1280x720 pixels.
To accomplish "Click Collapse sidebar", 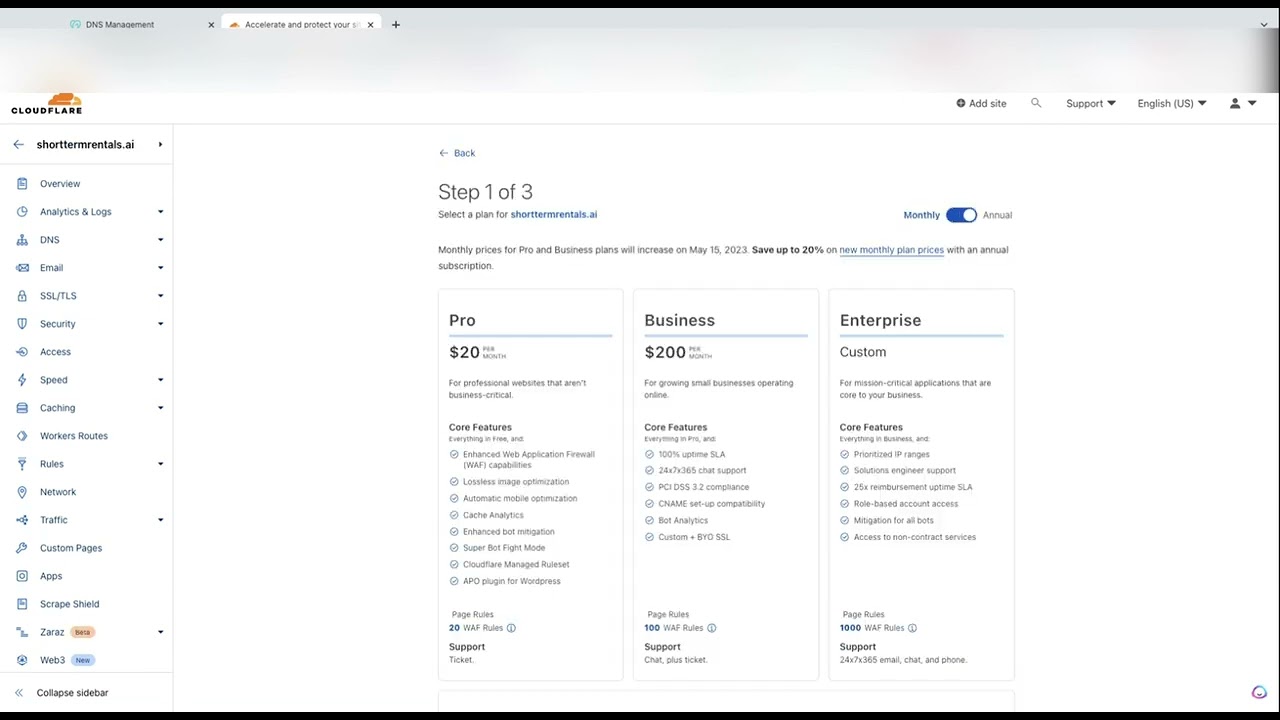I will tap(62, 693).
